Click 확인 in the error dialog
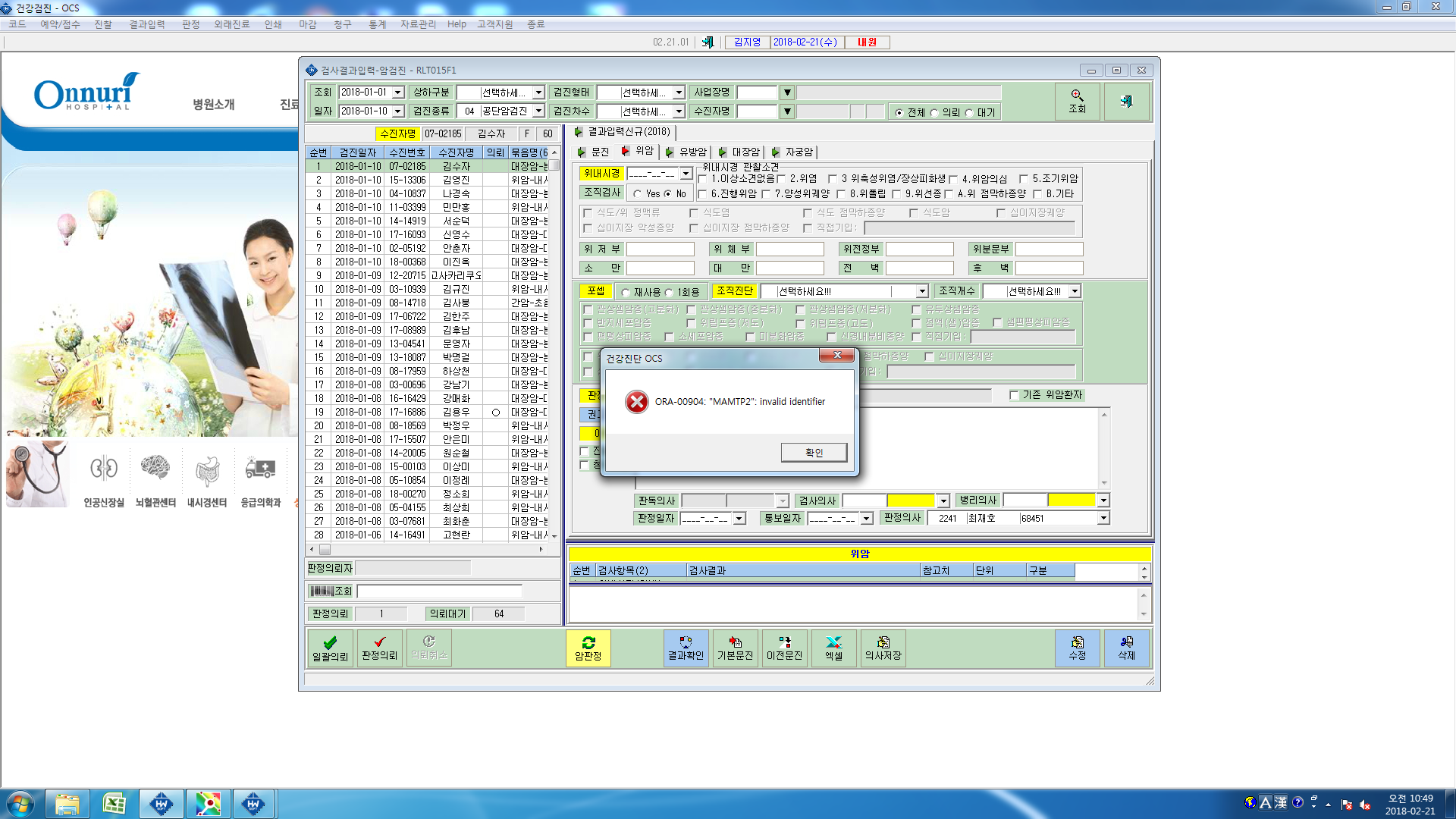1456x819 pixels. tap(814, 453)
